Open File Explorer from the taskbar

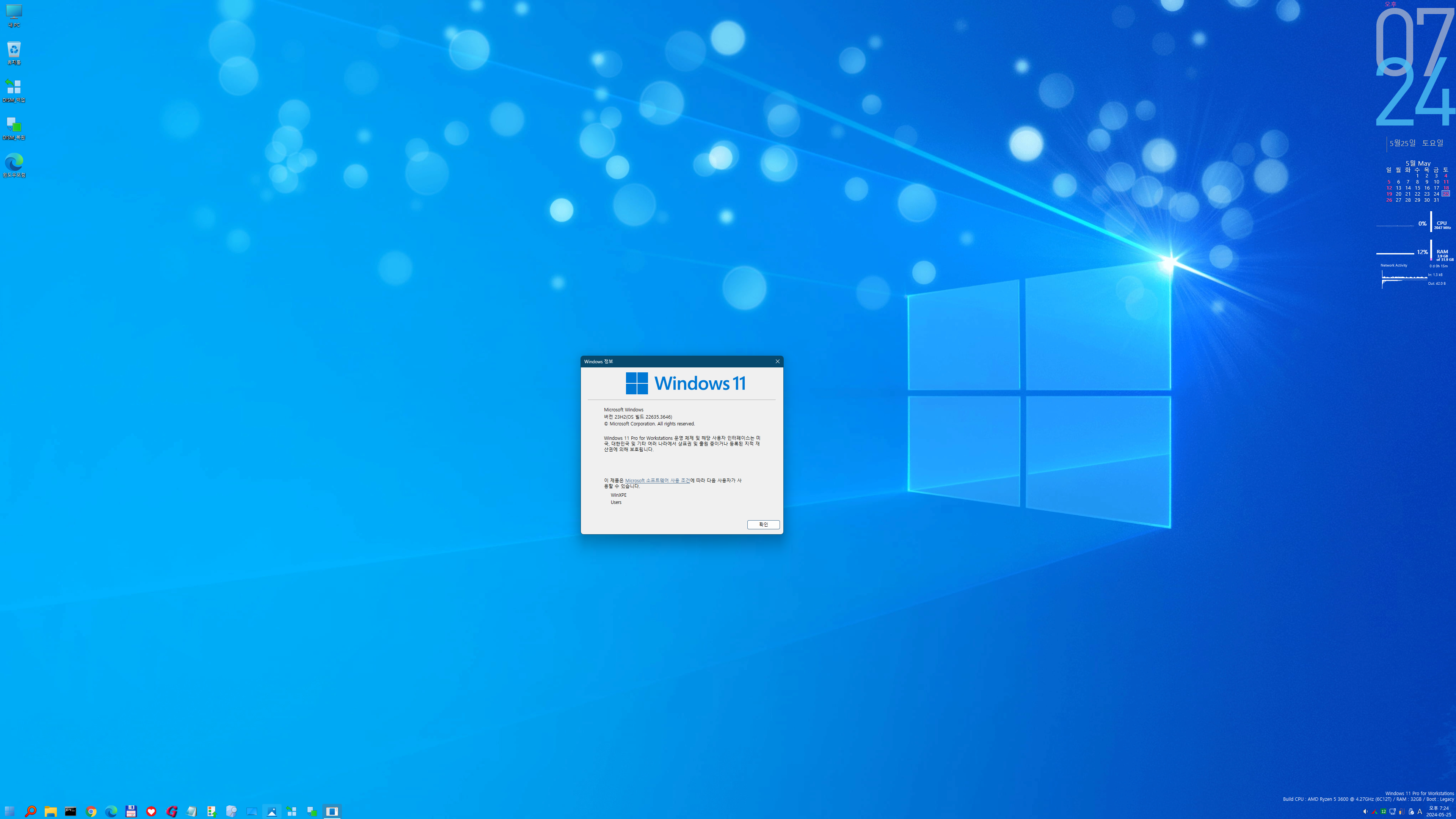click(x=50, y=811)
